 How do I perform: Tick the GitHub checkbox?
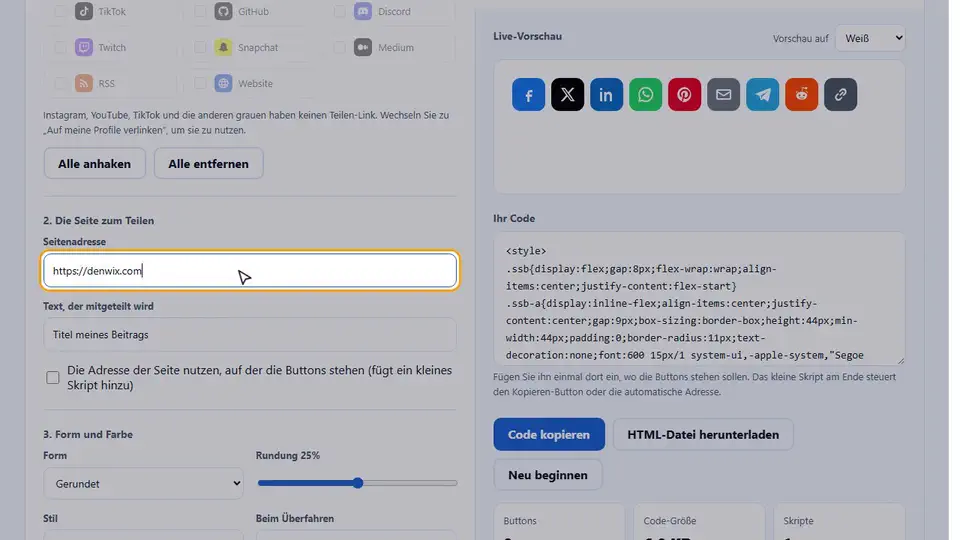[200, 11]
